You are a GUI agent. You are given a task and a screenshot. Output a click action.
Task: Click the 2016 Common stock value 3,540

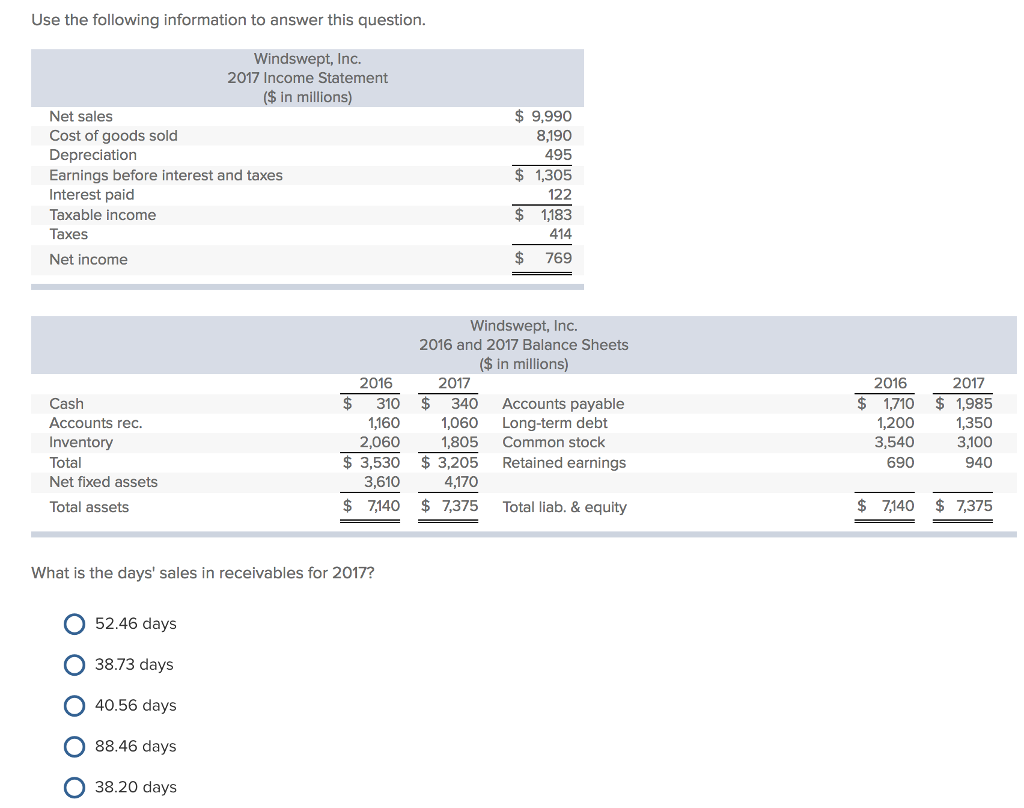895,442
